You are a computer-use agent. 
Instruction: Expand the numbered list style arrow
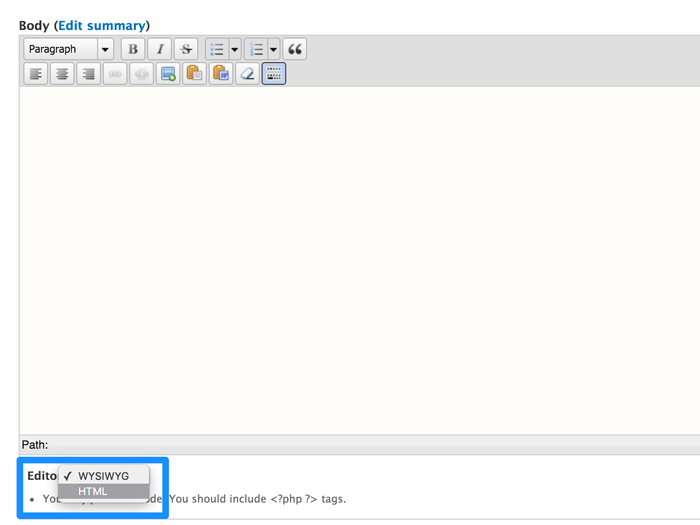tap(274, 49)
